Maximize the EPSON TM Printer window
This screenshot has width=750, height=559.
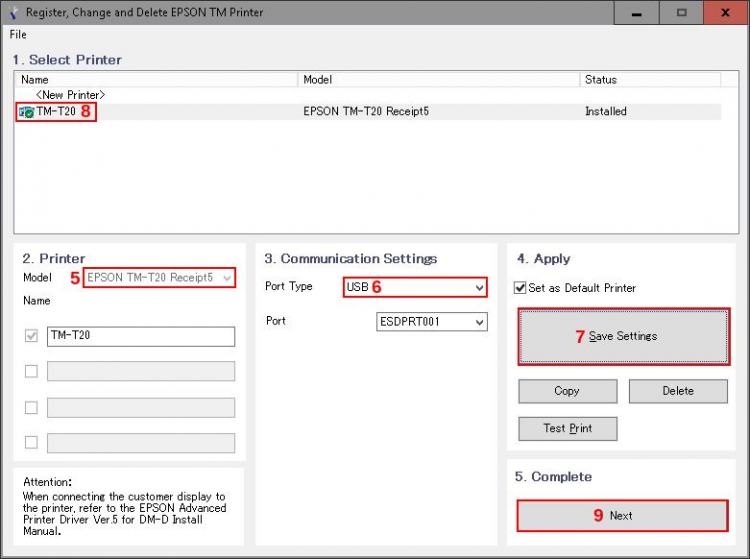pyautogui.click(x=682, y=13)
